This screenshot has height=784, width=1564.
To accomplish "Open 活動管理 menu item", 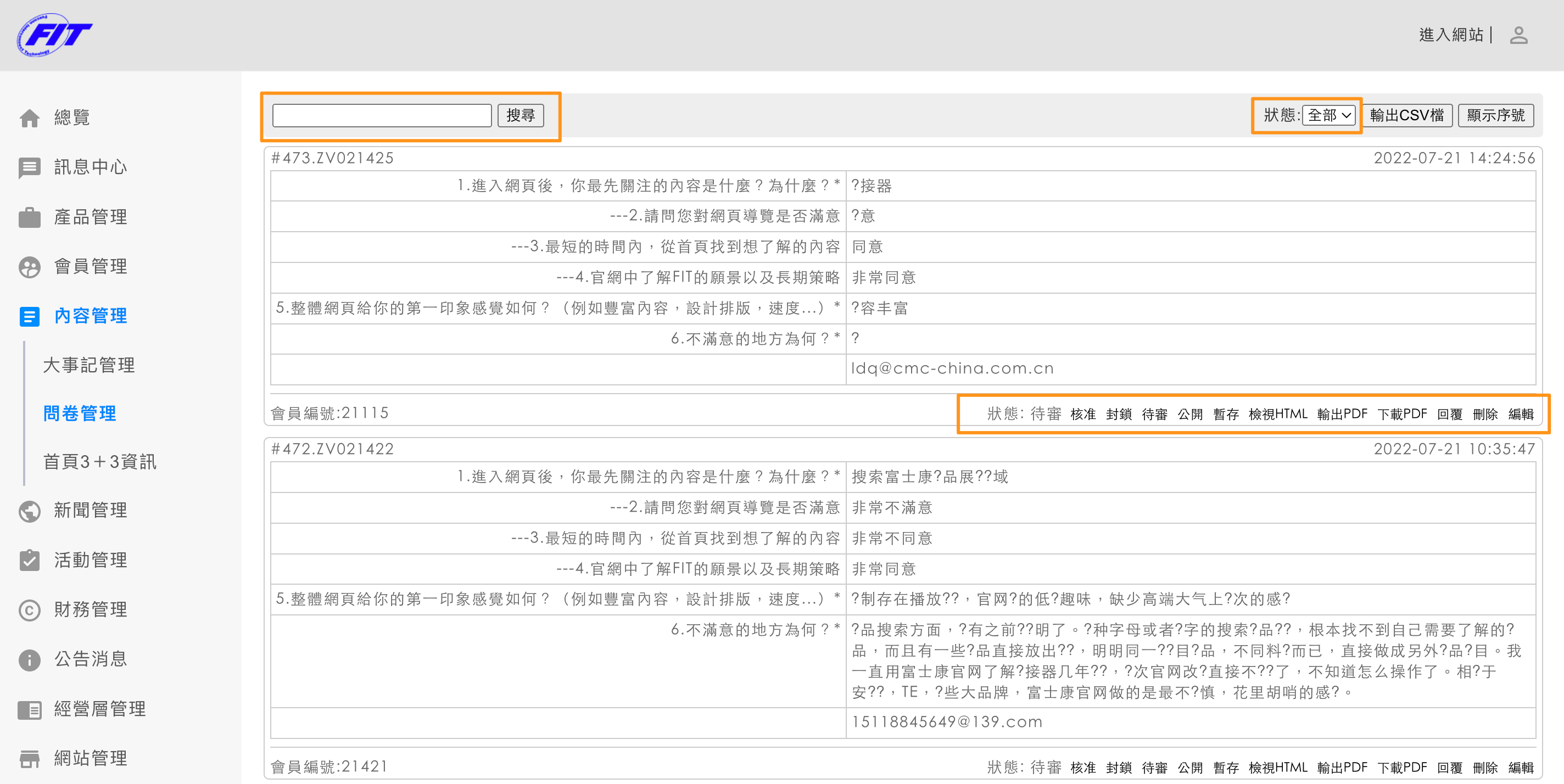I will pos(91,560).
